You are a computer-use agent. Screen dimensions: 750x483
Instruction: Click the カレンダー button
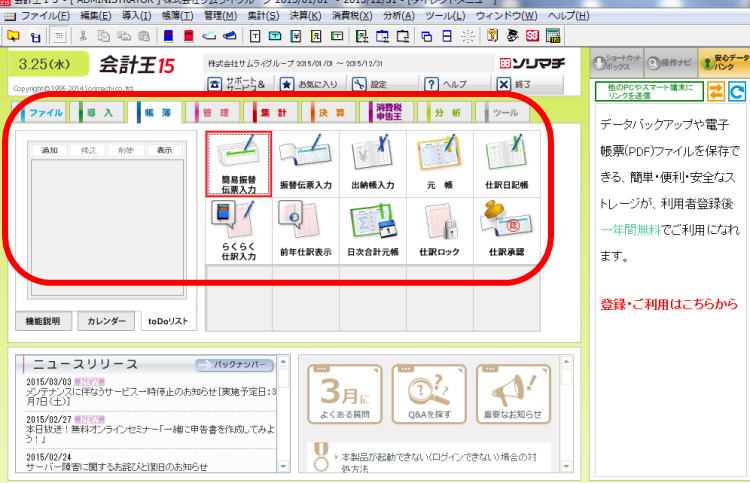pos(106,321)
